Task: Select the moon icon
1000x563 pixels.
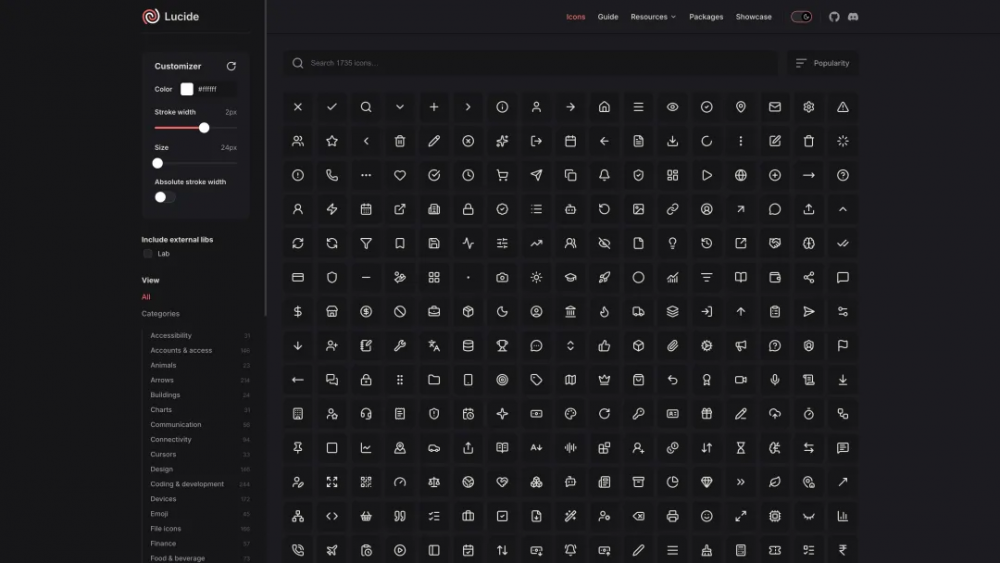Action: click(502, 312)
